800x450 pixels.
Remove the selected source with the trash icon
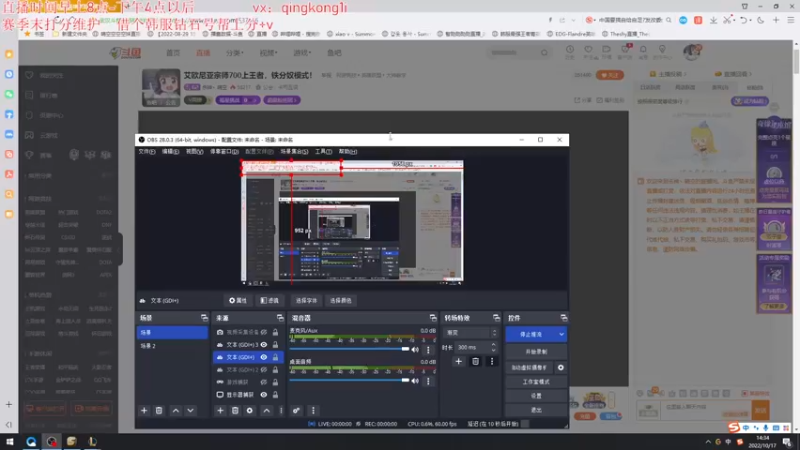(235, 411)
